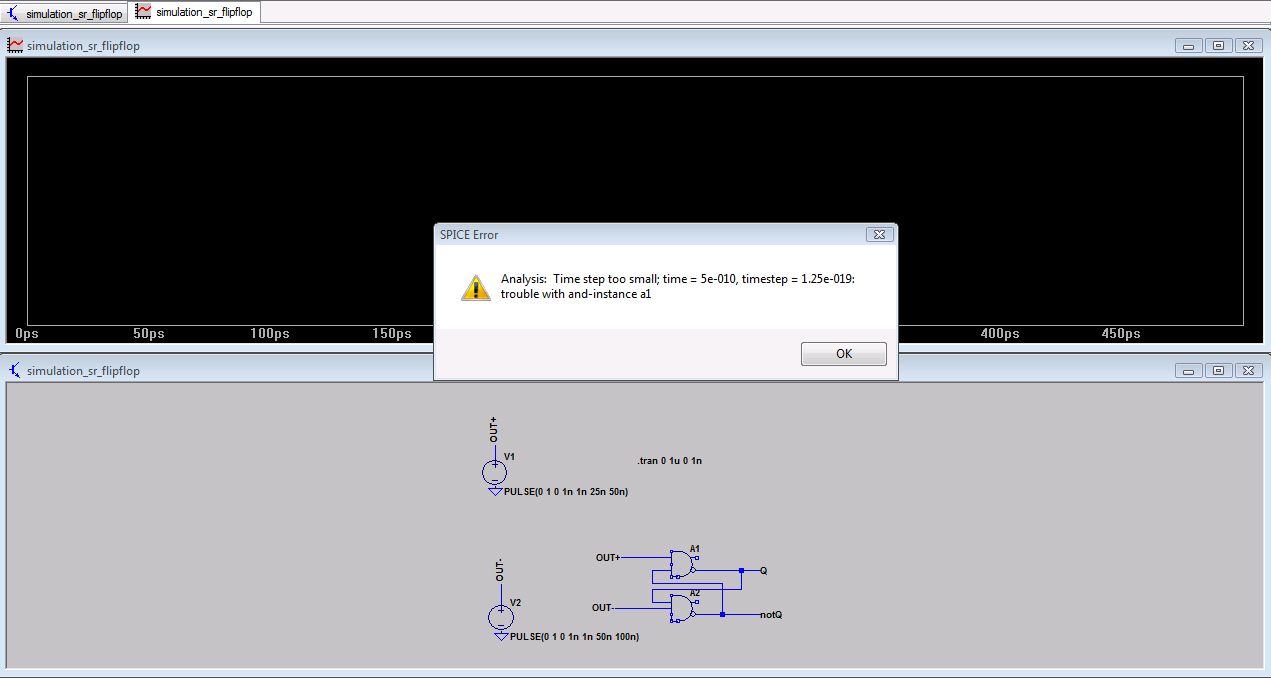Select voltage source V1 symbol
This screenshot has height=678, width=1271.
pos(494,472)
